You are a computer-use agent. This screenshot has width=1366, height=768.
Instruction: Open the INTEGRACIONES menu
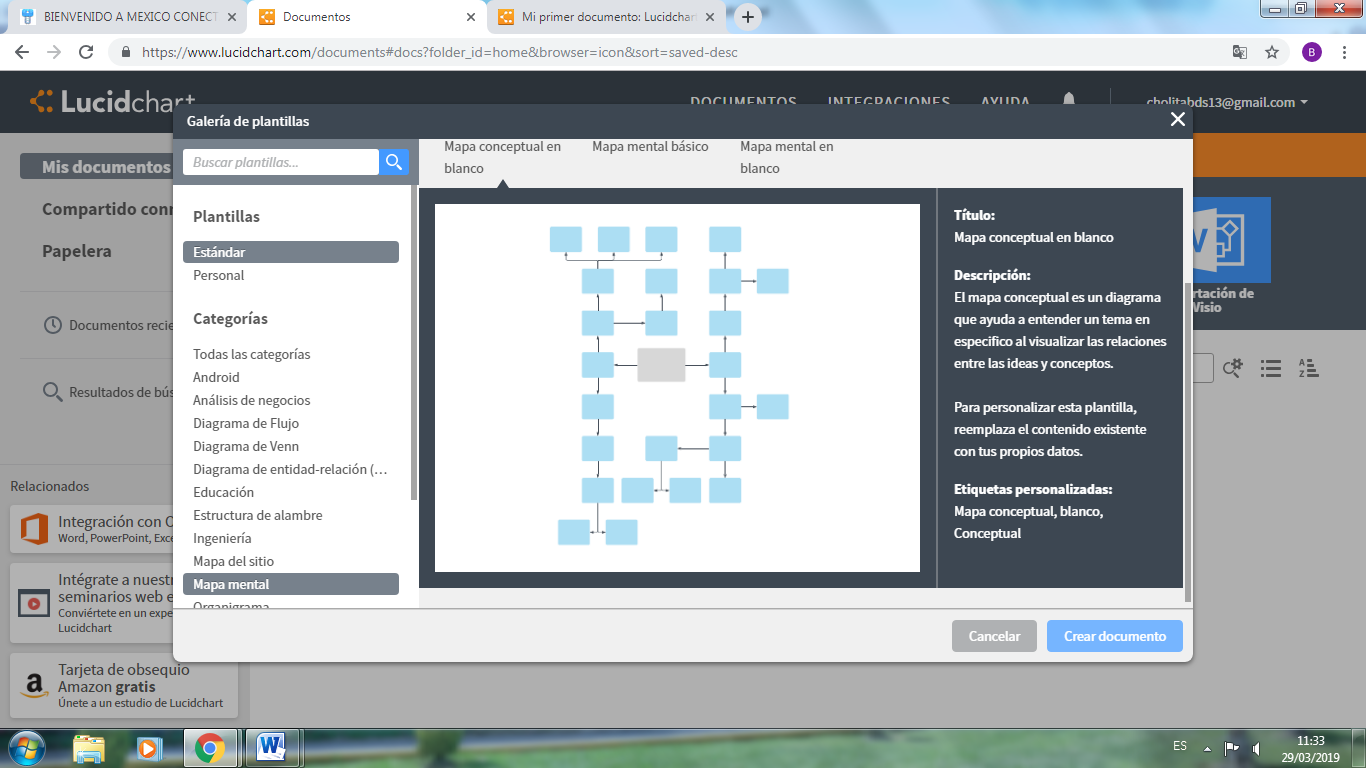[x=888, y=101]
